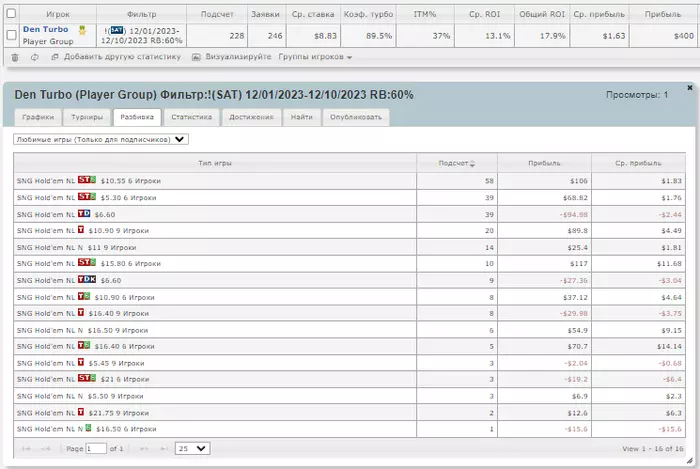The width and height of the screenshot is (700, 469).
Task: Open the rows-per-page 25 dropdown
Action: pos(192,448)
